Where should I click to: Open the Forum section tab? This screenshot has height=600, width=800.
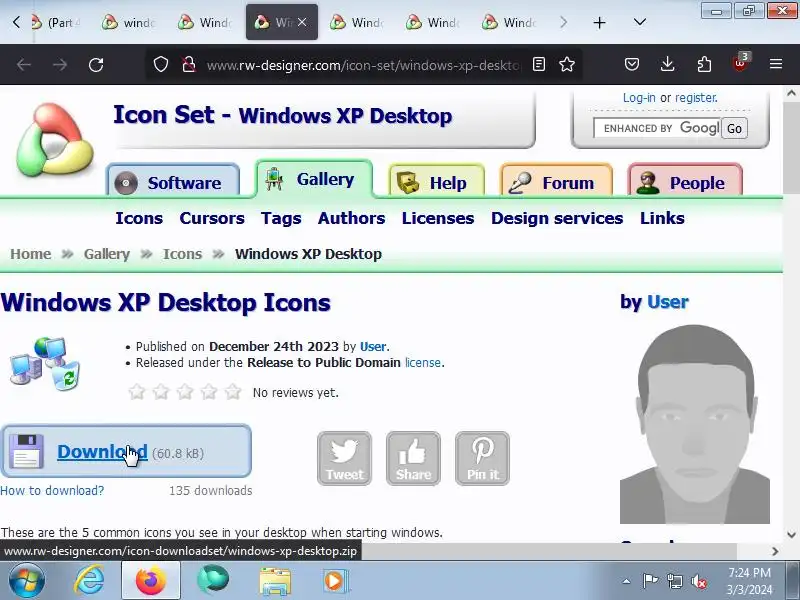pyautogui.click(x=556, y=182)
